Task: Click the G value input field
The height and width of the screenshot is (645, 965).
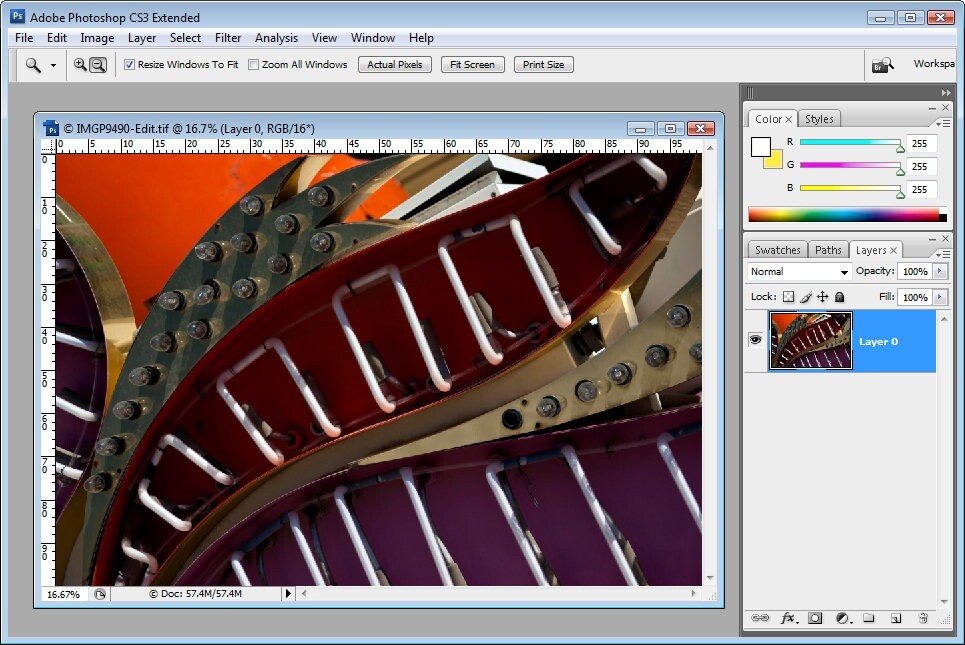Action: (x=921, y=166)
